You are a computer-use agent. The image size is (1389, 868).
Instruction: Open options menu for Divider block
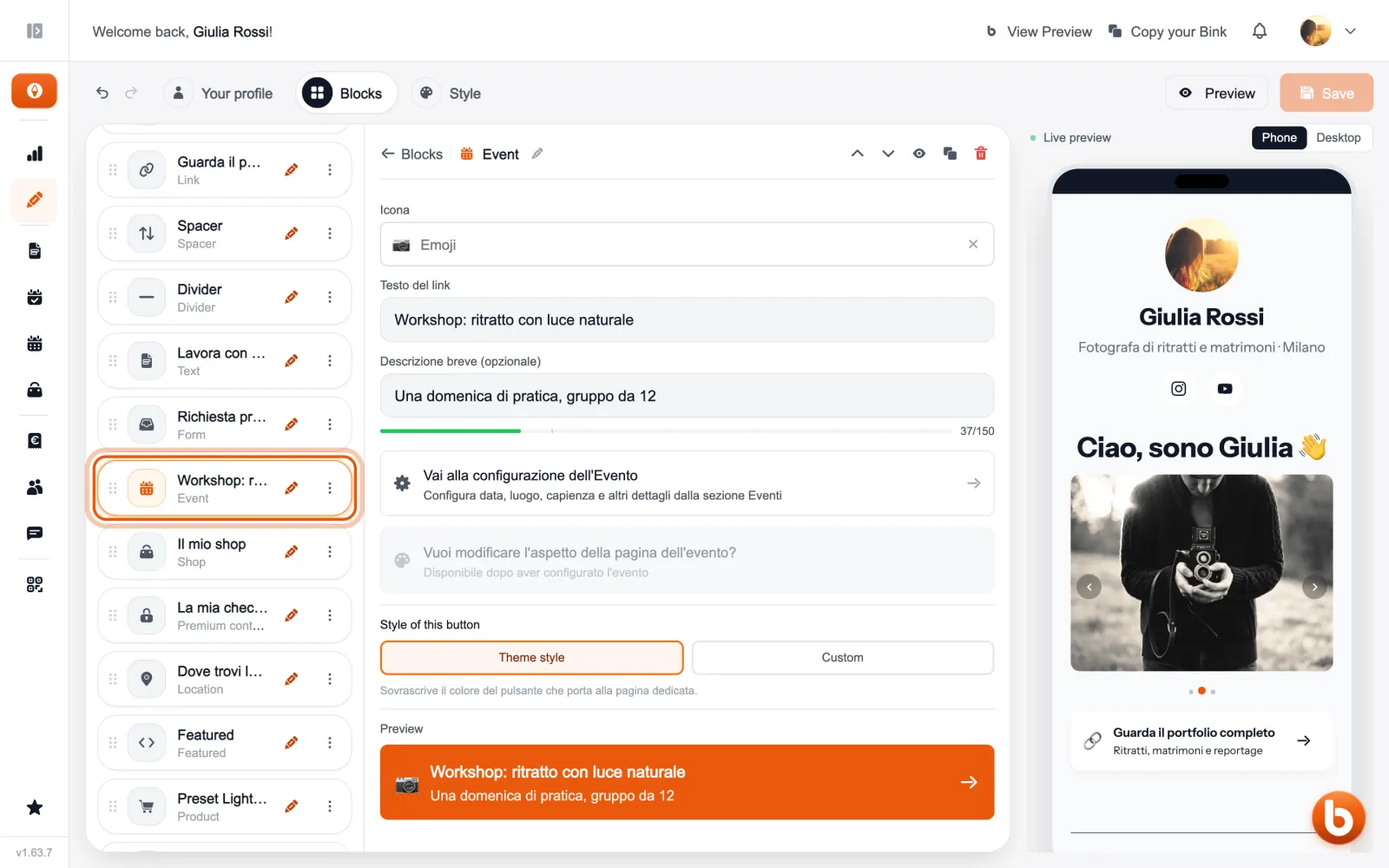[x=330, y=297]
